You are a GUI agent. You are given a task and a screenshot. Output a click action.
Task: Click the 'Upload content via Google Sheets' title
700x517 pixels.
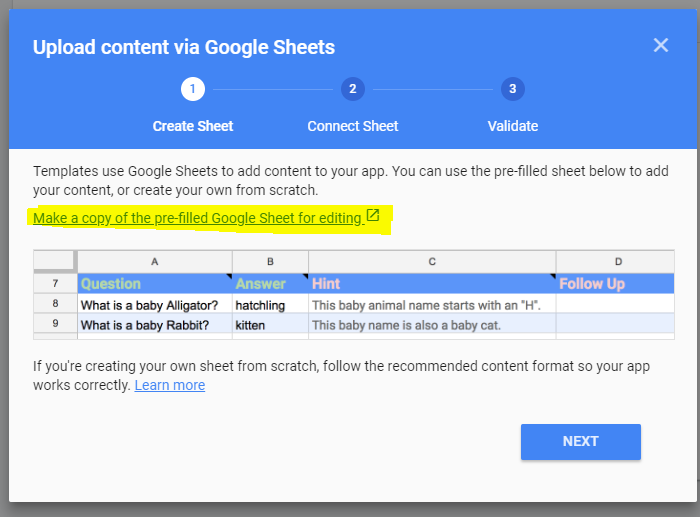(x=184, y=47)
